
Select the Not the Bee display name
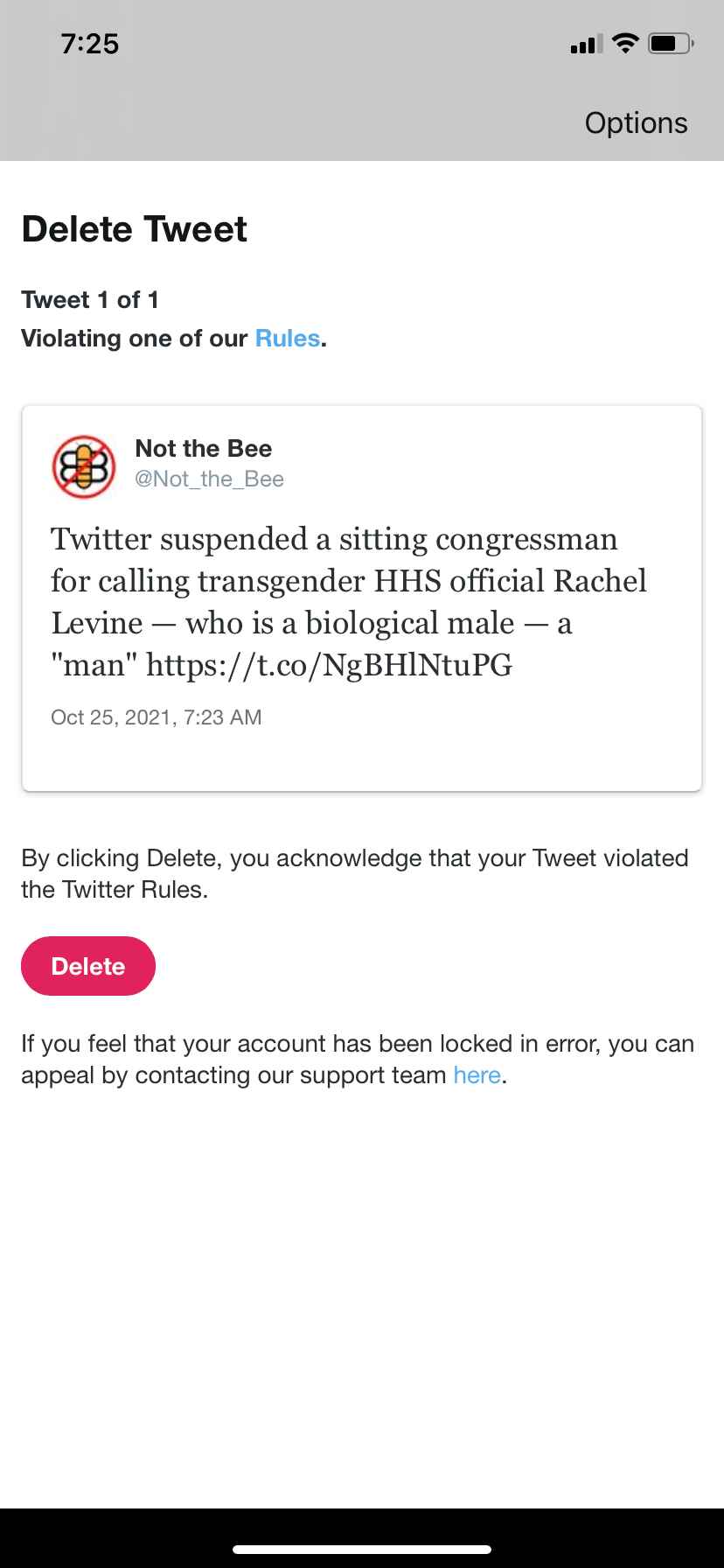pyautogui.click(x=203, y=449)
